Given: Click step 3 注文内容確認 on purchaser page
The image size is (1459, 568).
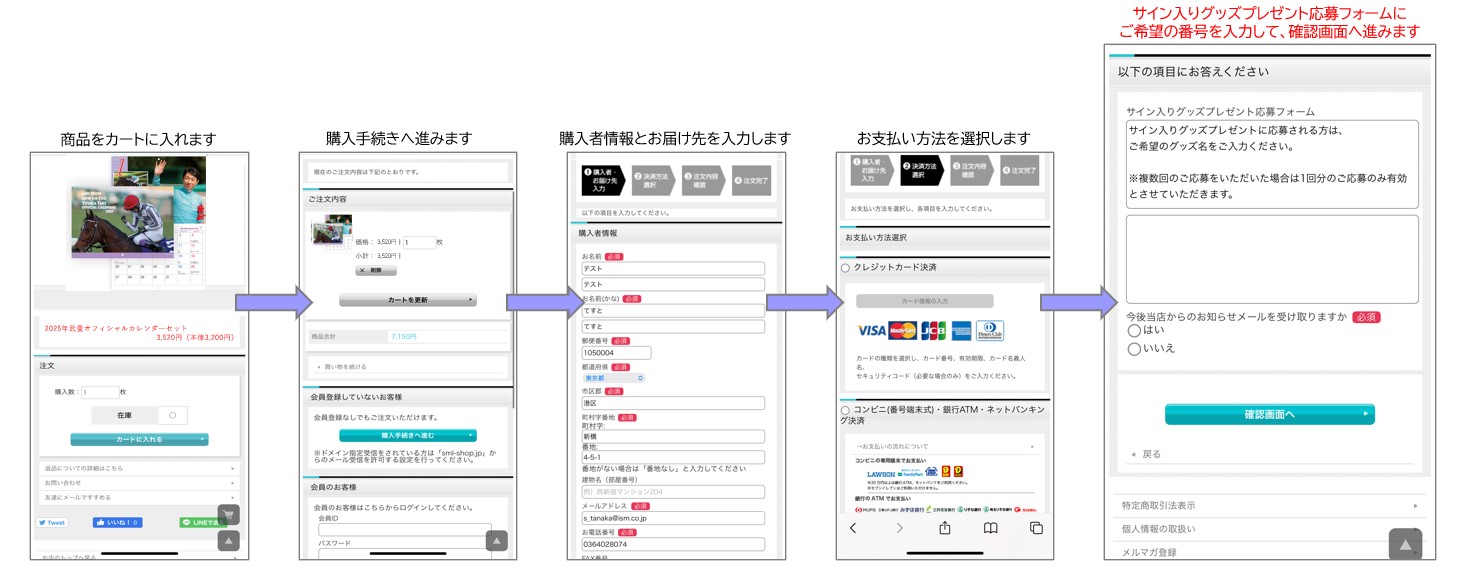Looking at the screenshot, I should [705, 180].
